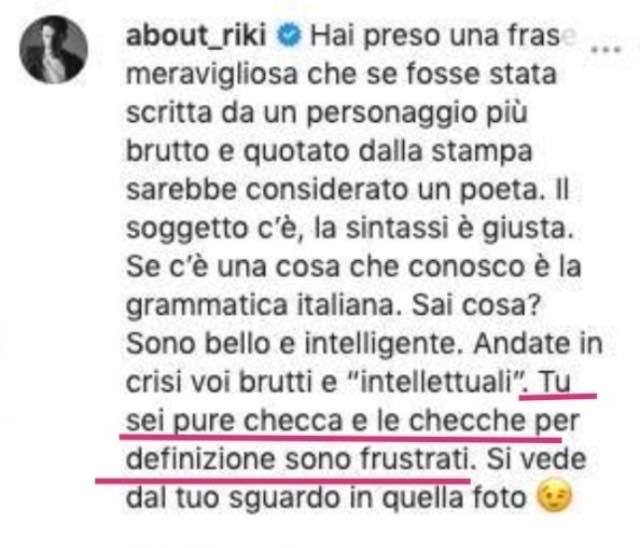Open the three-dot comment options menu
The image size is (640, 548).
pyautogui.click(x=606, y=50)
